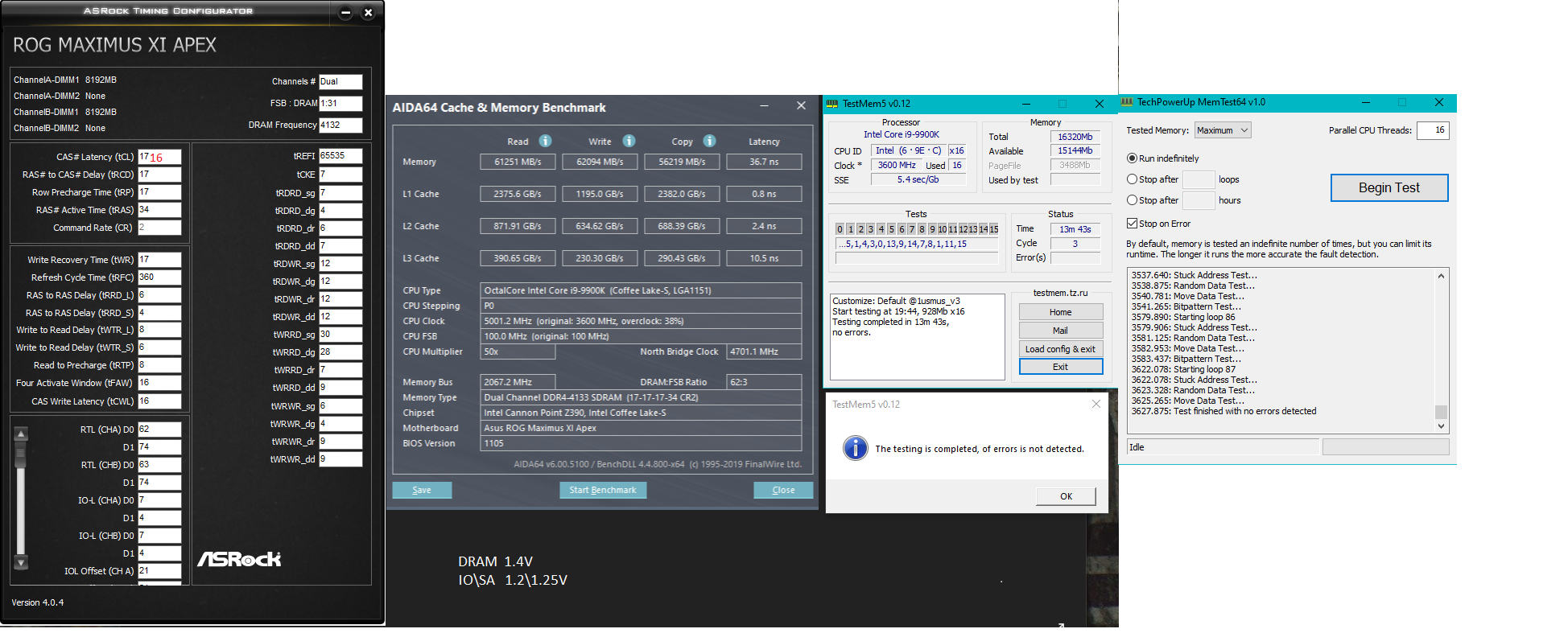
Task: Click test box 15 in TestMem5 Tests
Action: tap(994, 229)
